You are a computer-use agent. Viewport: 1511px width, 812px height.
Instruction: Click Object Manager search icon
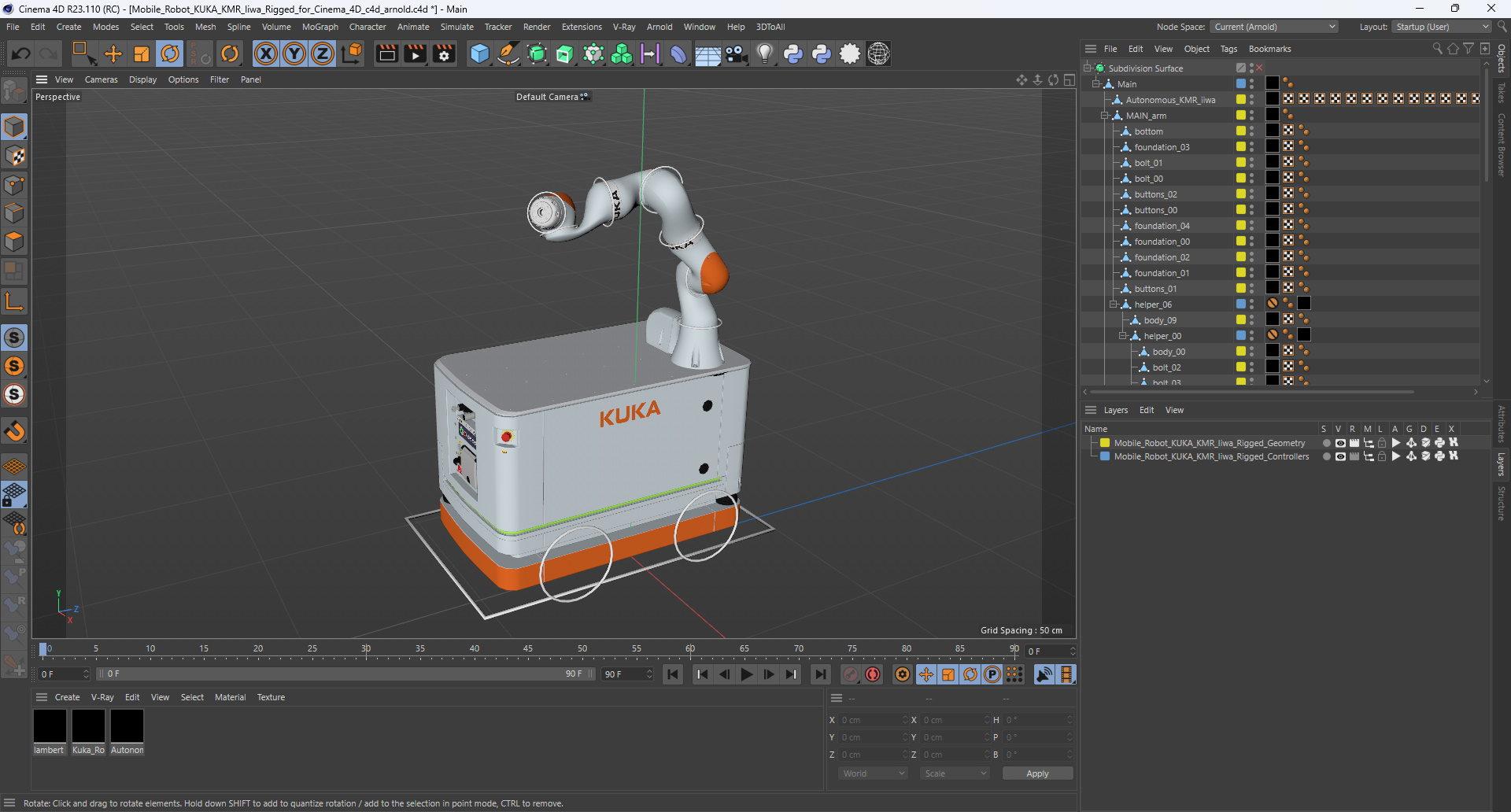point(1437,49)
